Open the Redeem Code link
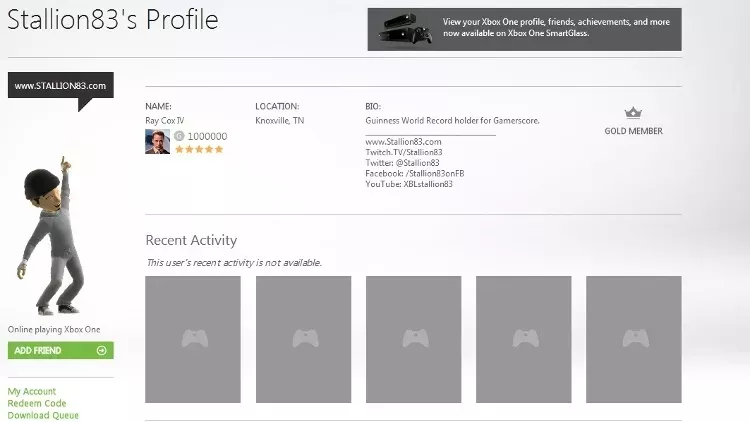This screenshot has width=750, height=422. click(x=37, y=403)
